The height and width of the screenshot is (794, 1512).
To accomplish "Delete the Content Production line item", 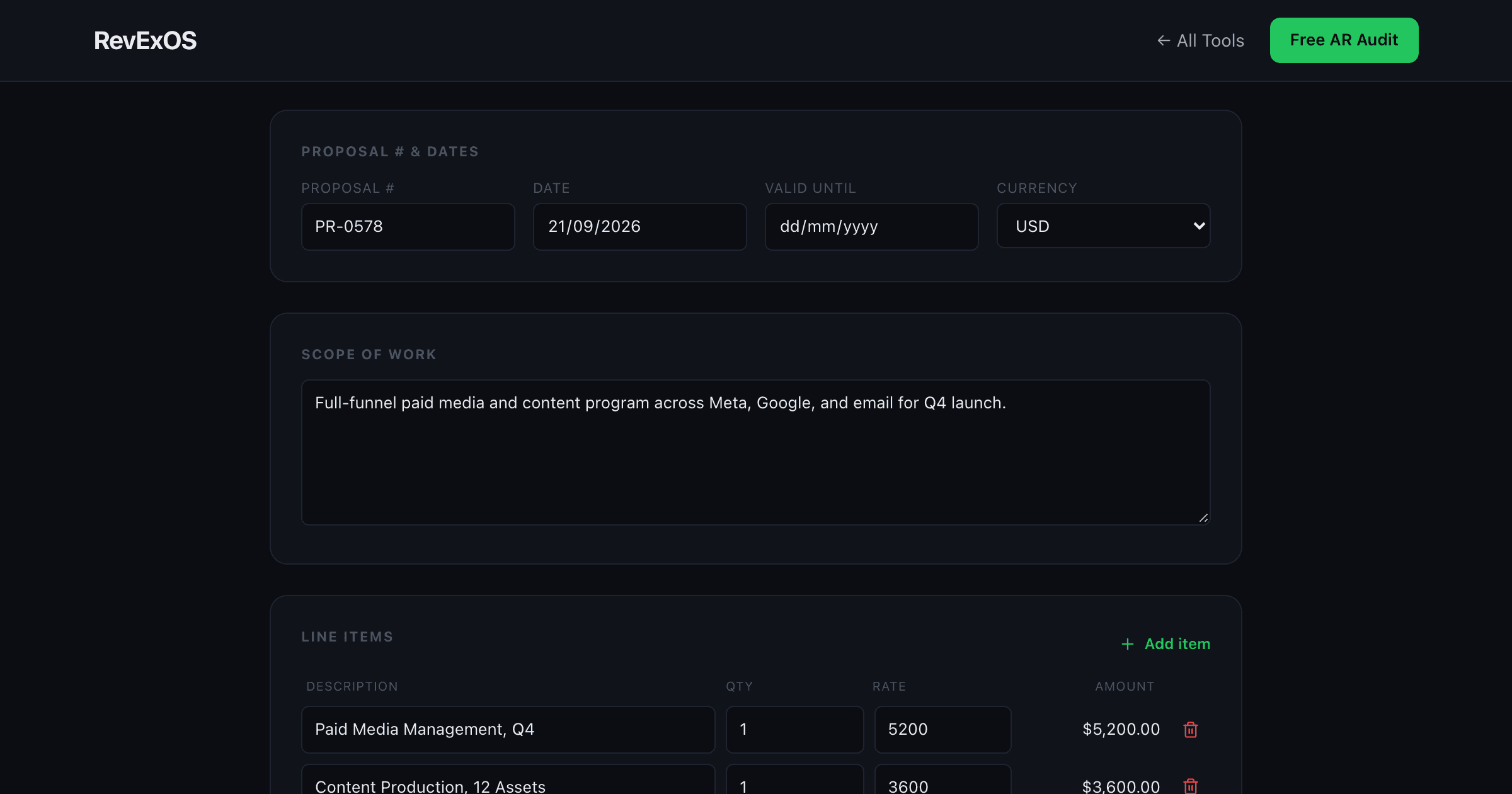I will point(1190,786).
